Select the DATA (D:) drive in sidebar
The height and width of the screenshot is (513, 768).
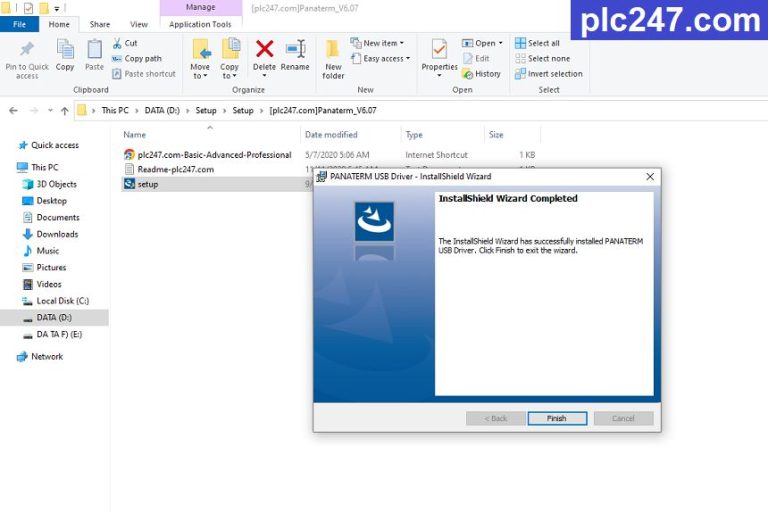pyautogui.click(x=54, y=317)
